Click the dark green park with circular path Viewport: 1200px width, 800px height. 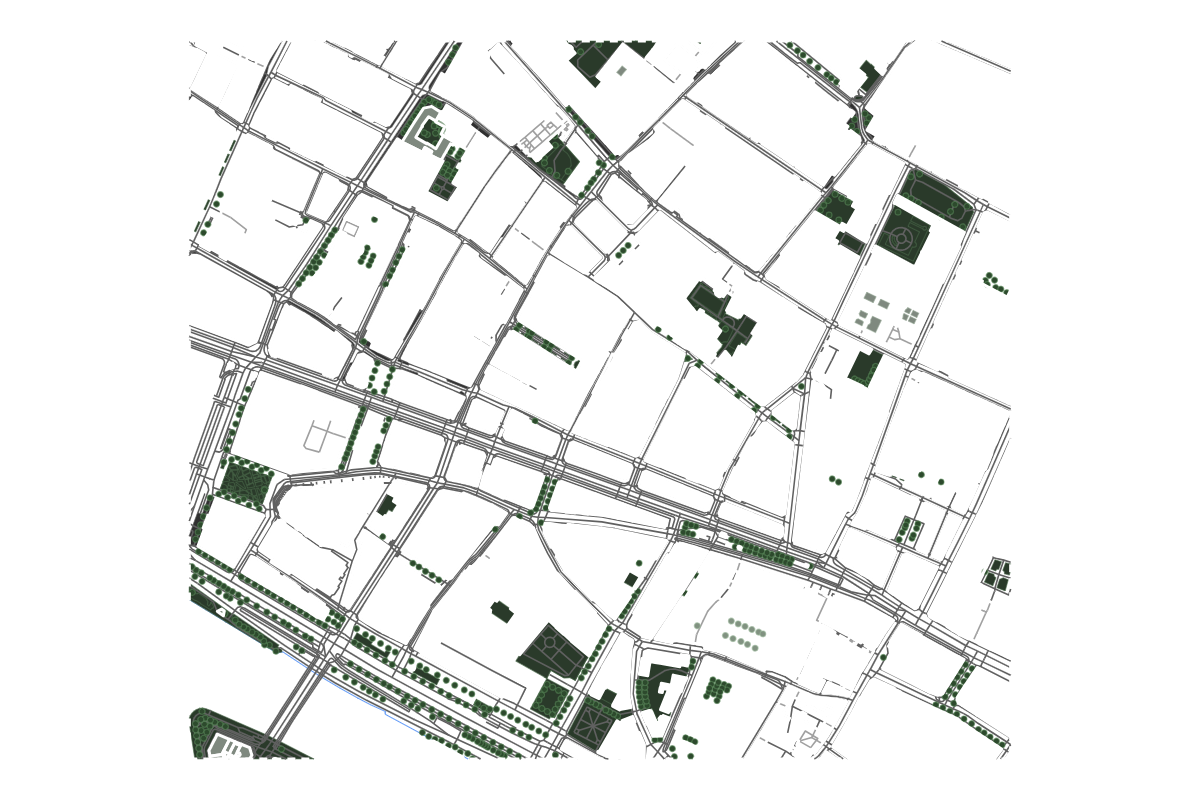pyautogui.click(x=903, y=236)
